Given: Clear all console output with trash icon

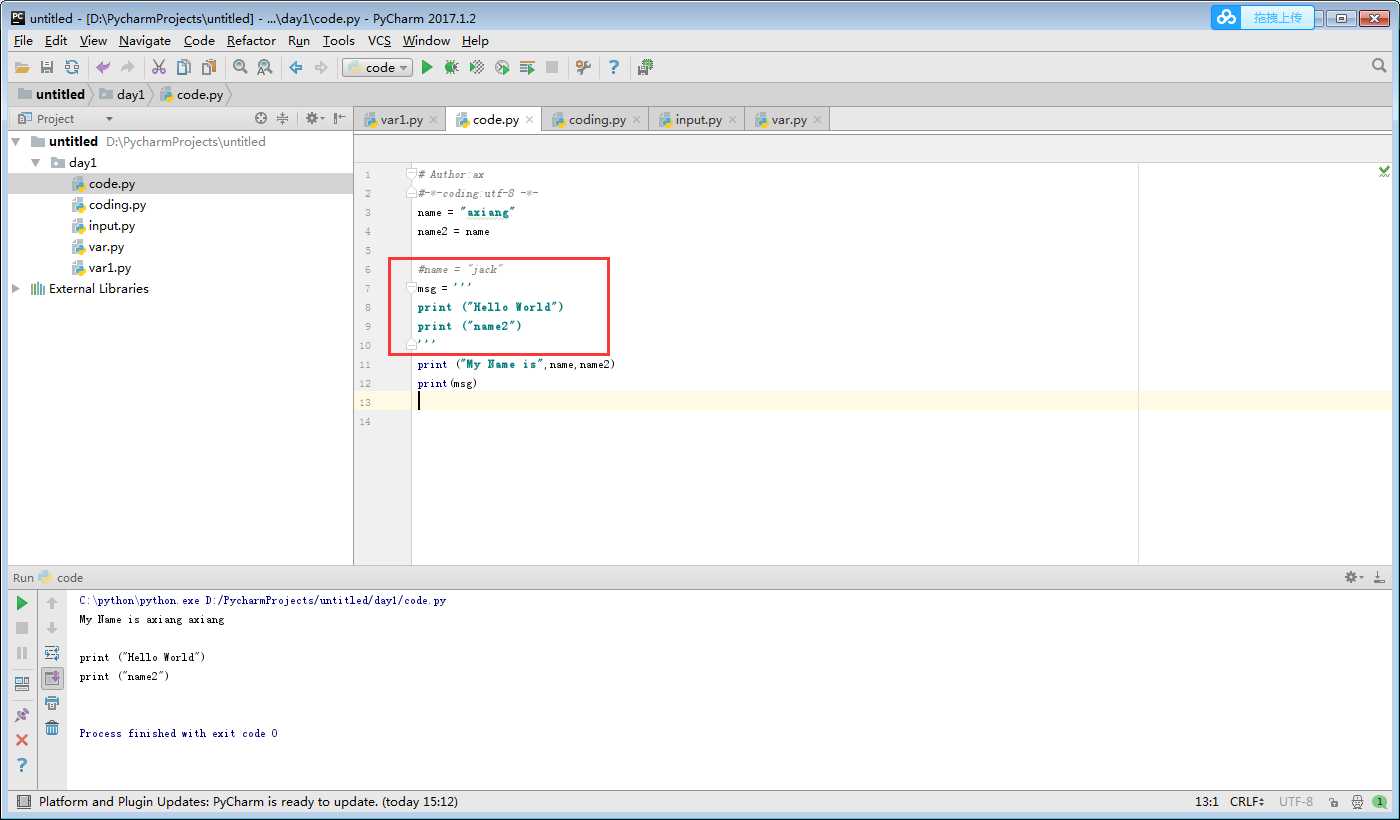Looking at the screenshot, I should (x=52, y=728).
